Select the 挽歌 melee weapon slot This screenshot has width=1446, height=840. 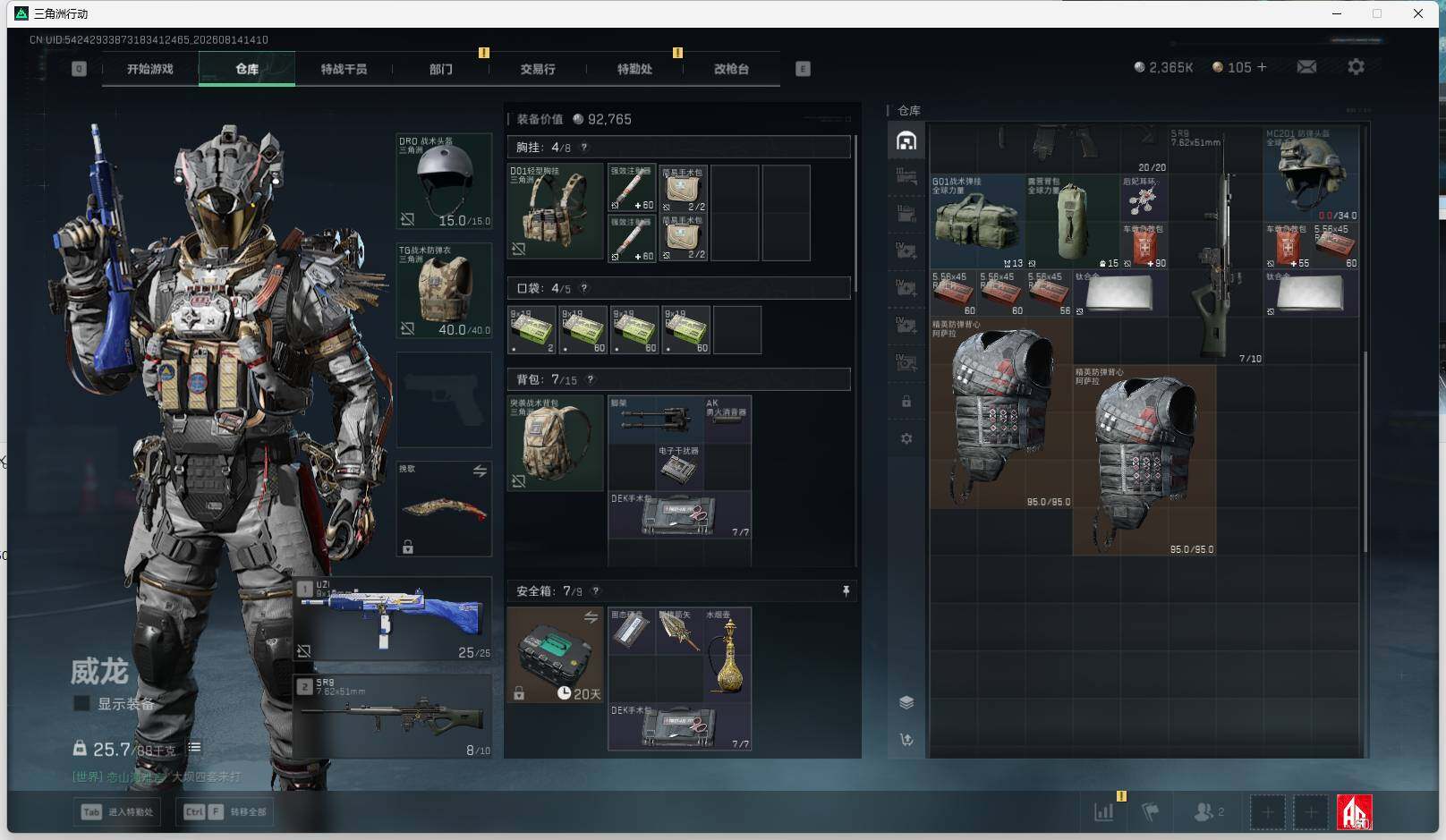(444, 509)
